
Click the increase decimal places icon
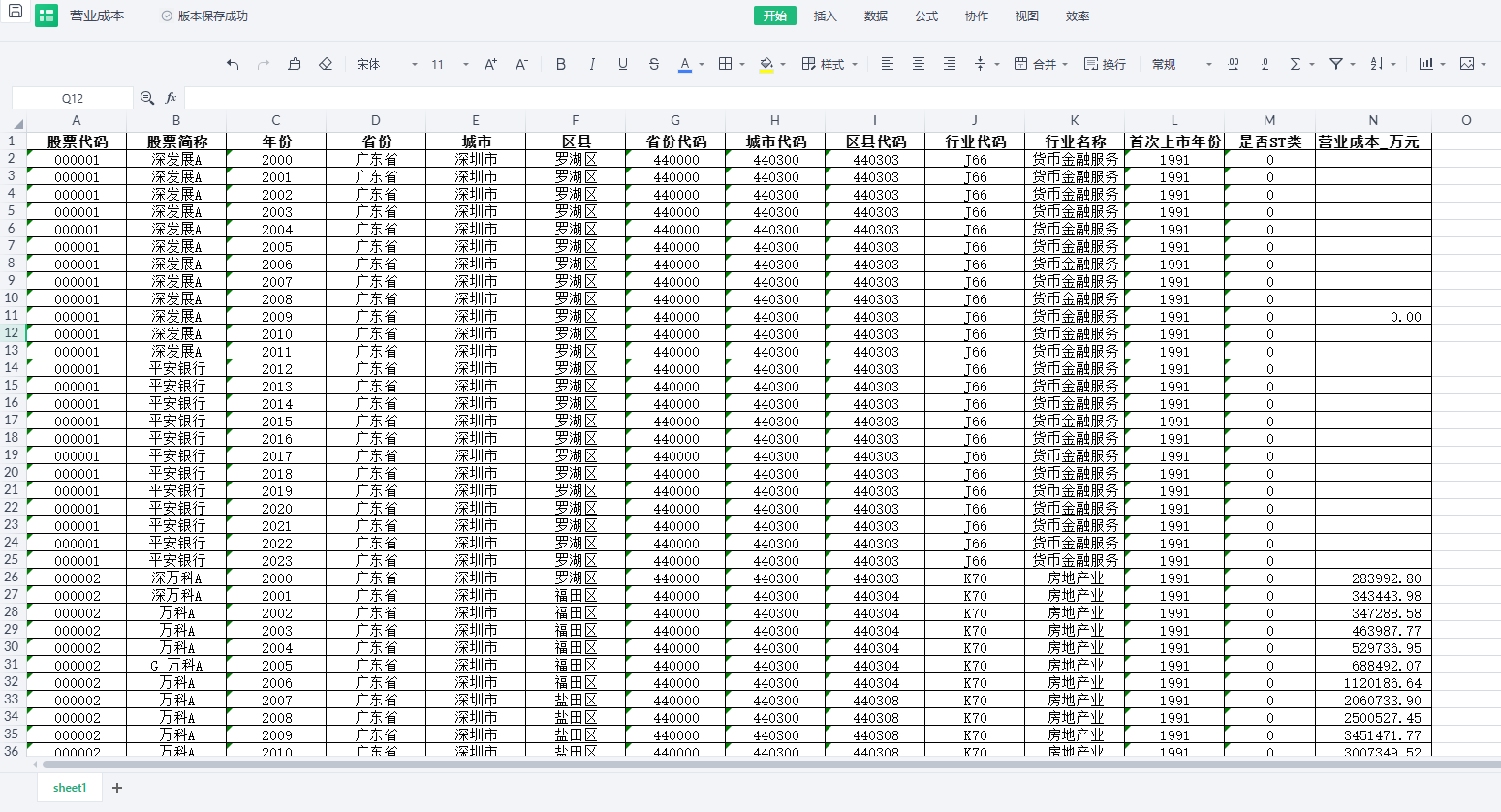pyautogui.click(x=1234, y=64)
